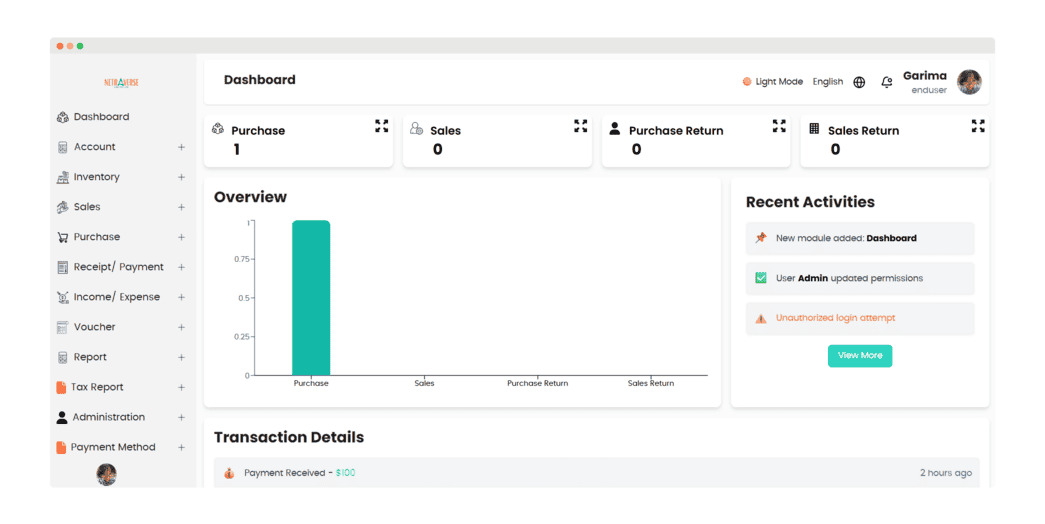
Task: Open Garima's profile avatar in header
Action: [x=968, y=82]
